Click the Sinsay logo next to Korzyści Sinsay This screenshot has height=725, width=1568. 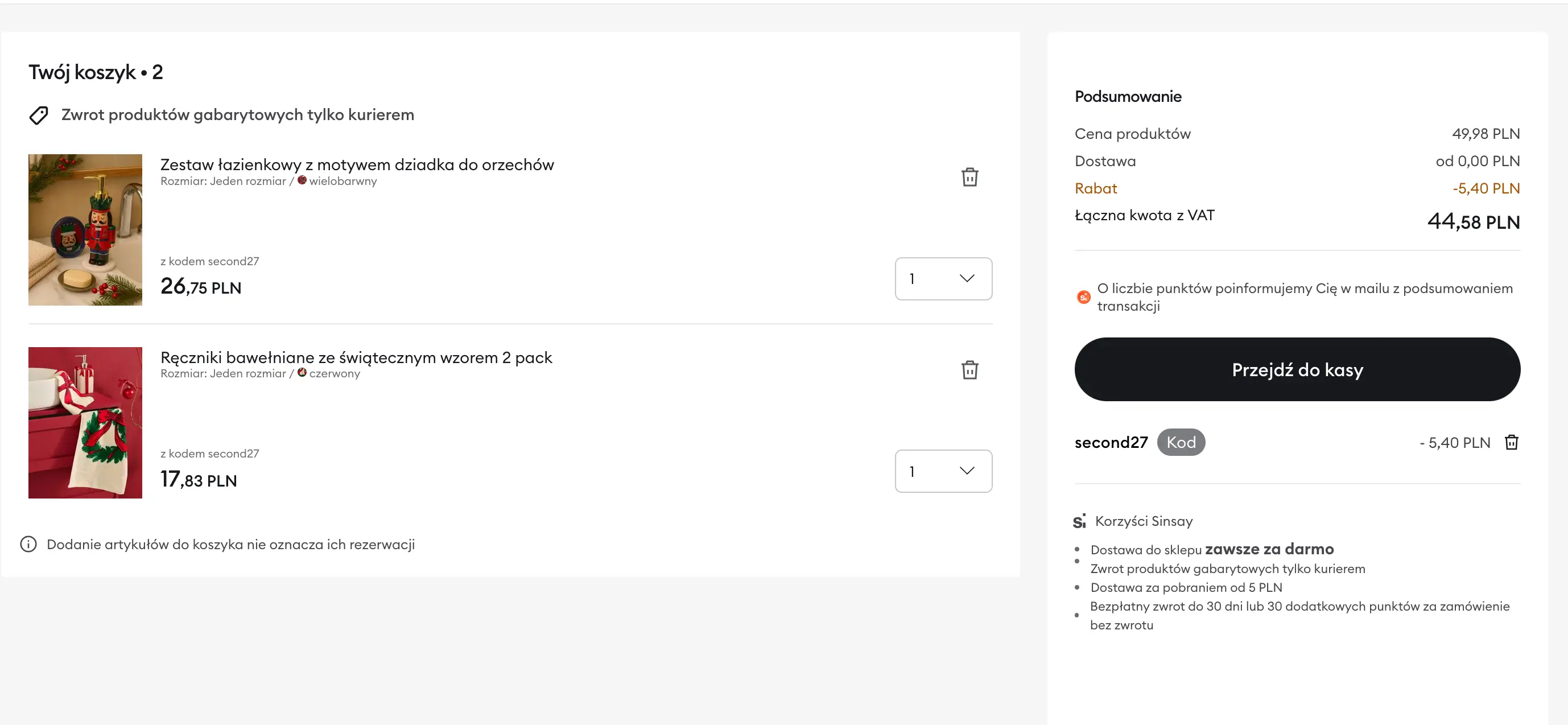click(x=1079, y=521)
